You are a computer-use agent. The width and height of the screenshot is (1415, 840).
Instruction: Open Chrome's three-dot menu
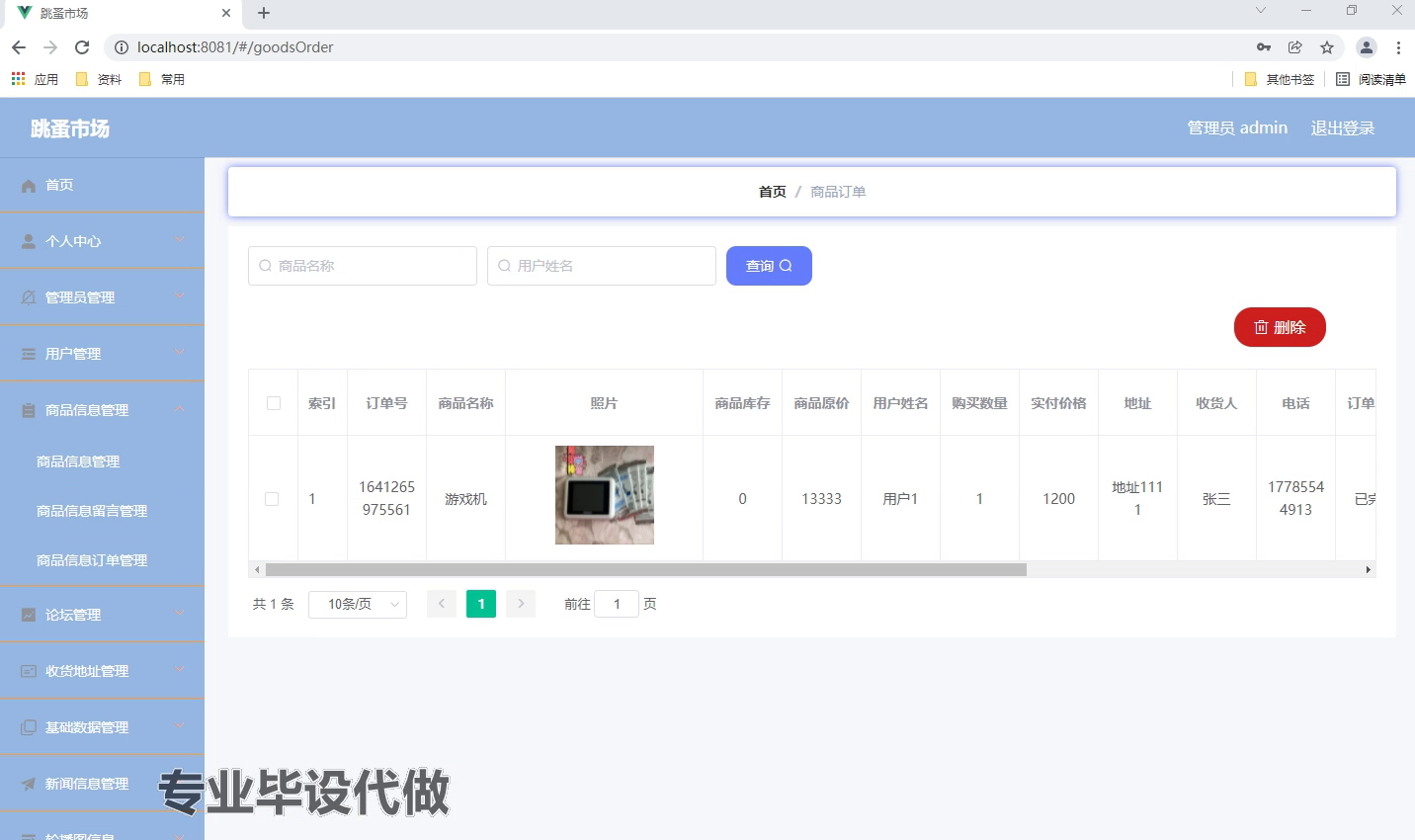click(1398, 47)
